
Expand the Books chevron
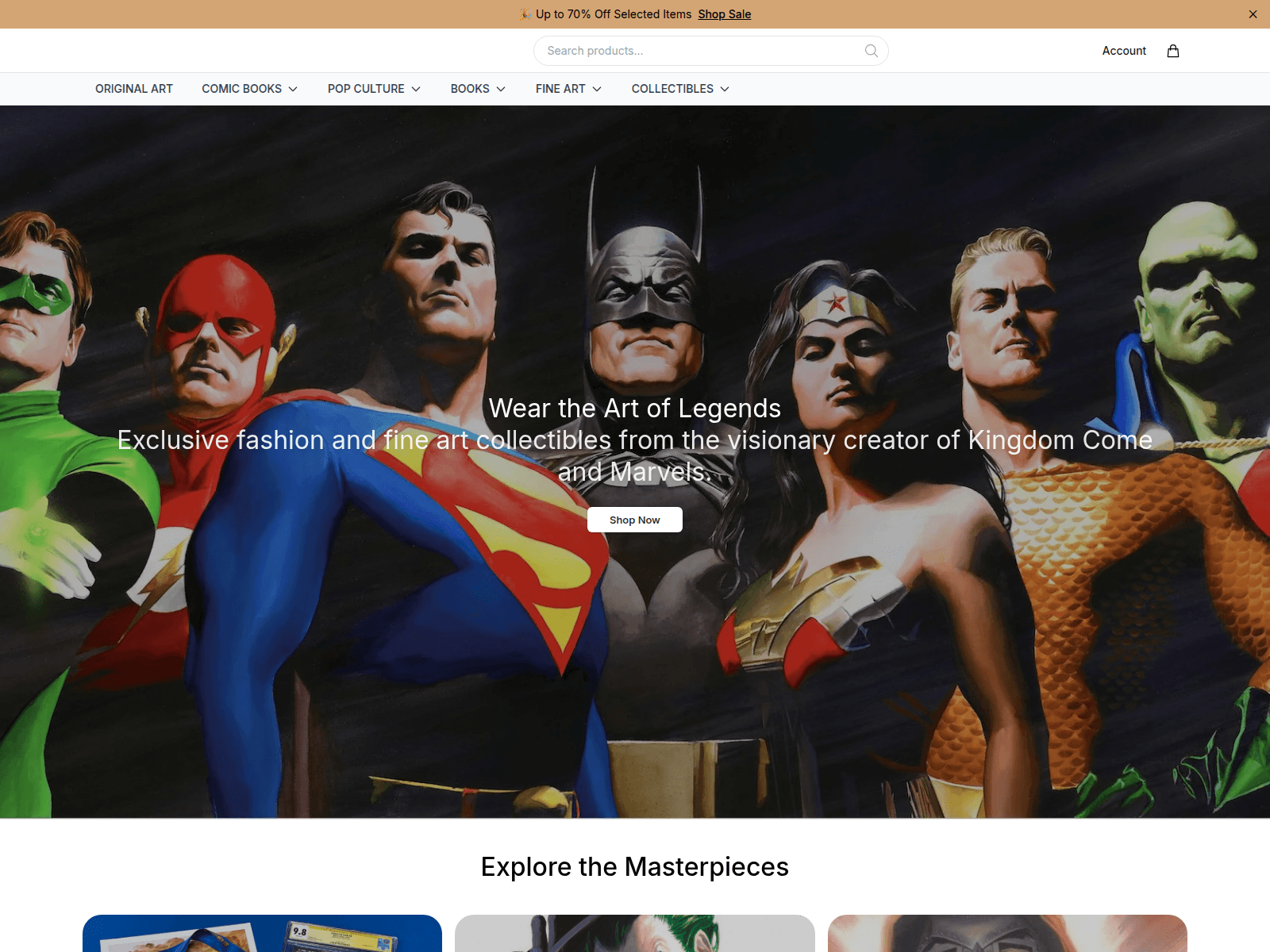tap(501, 89)
